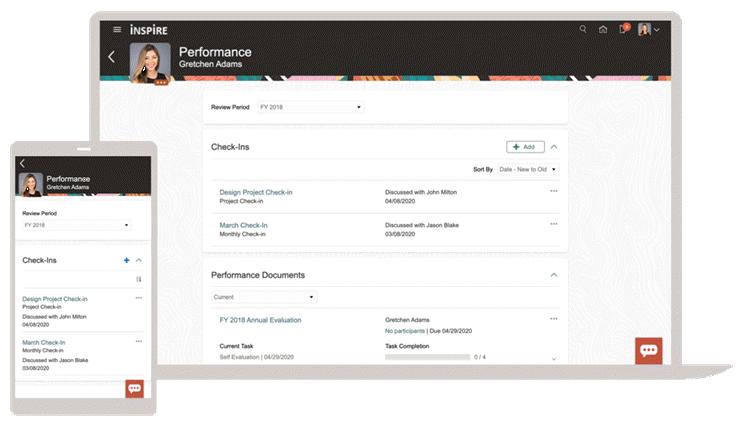Image resolution: width=743 pixels, height=427 pixels.
Task: Tap the sort icon in the phone Check-Ins section
Action: pyautogui.click(x=139, y=279)
